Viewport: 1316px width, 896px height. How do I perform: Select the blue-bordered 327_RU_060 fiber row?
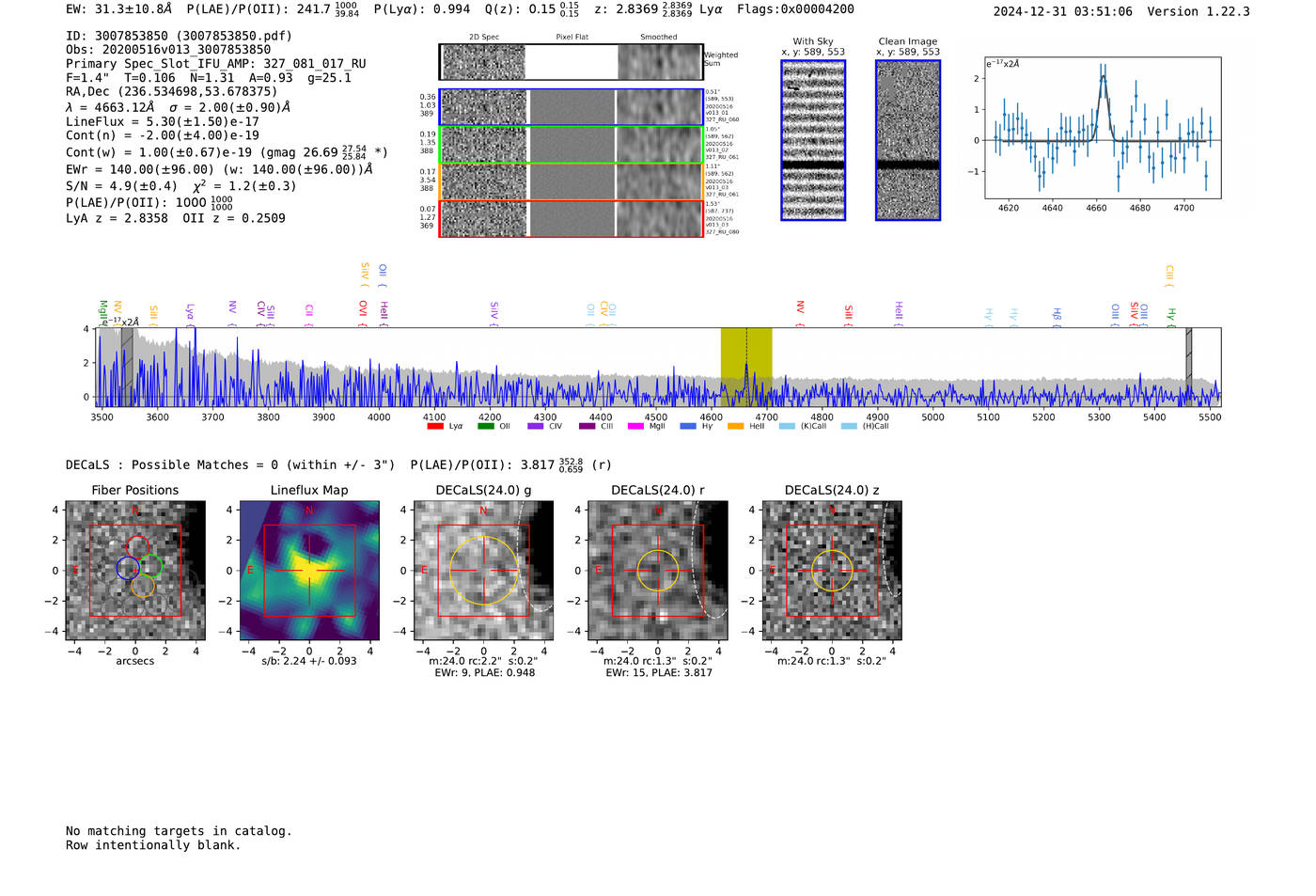click(x=571, y=107)
